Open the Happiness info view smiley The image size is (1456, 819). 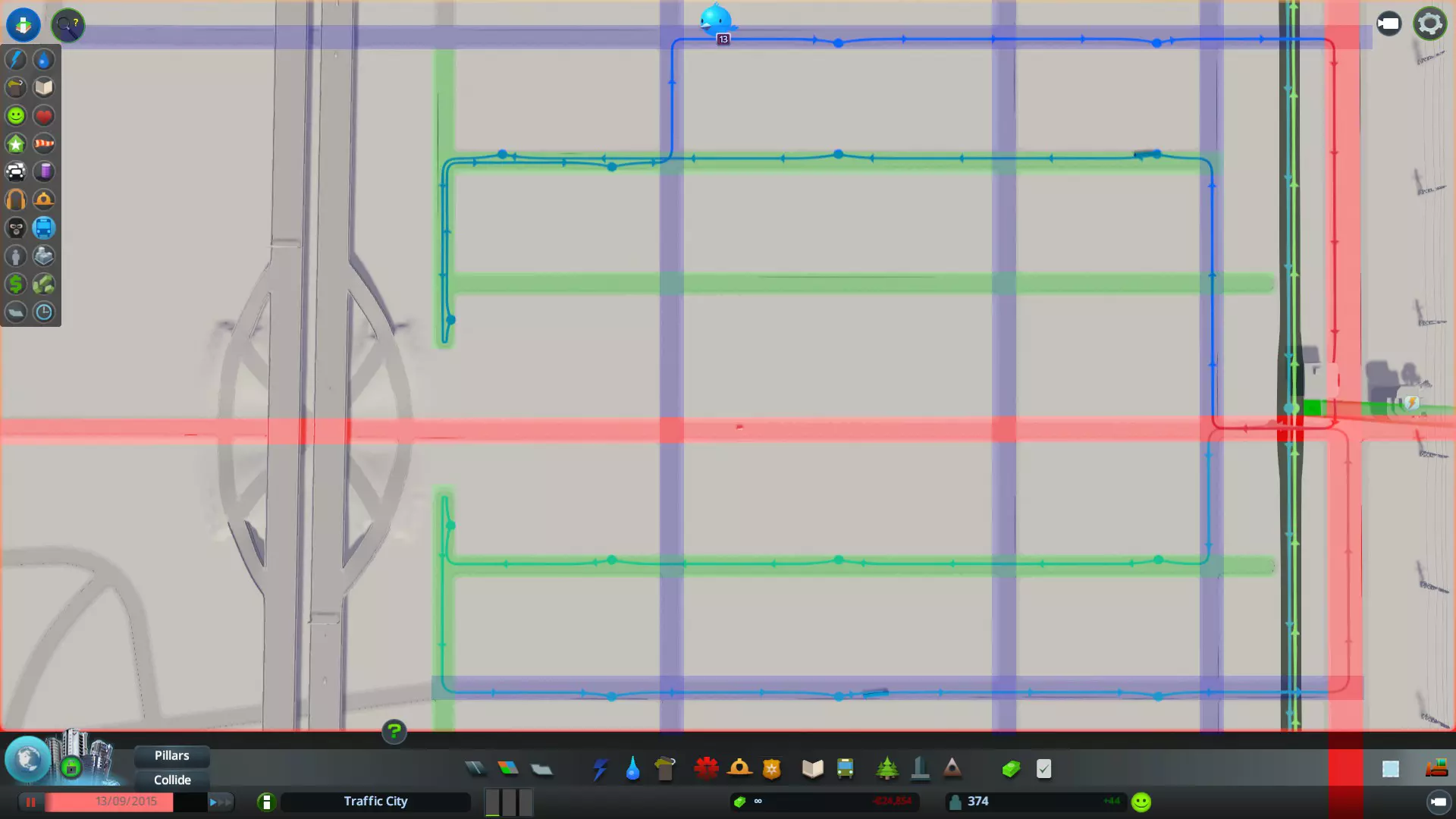15,116
